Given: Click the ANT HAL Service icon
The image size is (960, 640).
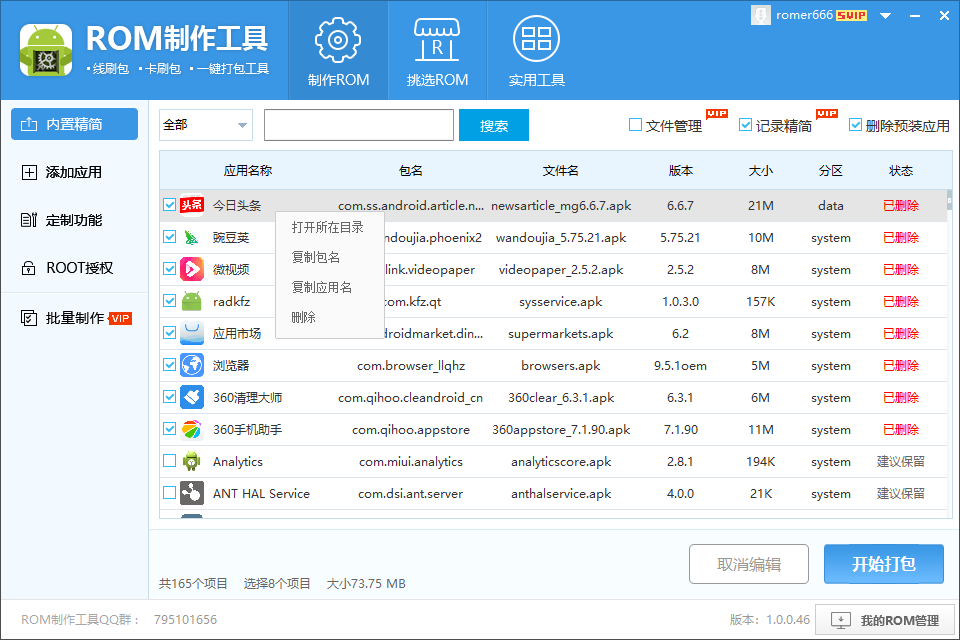Looking at the screenshot, I should (x=192, y=494).
